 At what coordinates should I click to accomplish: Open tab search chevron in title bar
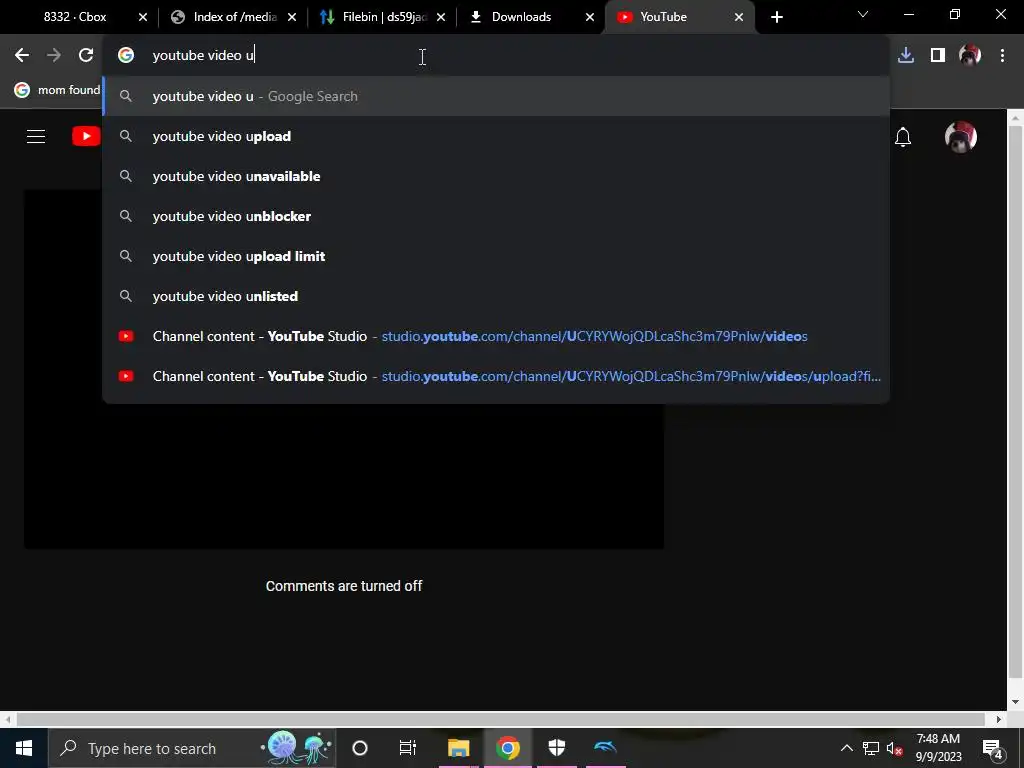[x=863, y=14]
